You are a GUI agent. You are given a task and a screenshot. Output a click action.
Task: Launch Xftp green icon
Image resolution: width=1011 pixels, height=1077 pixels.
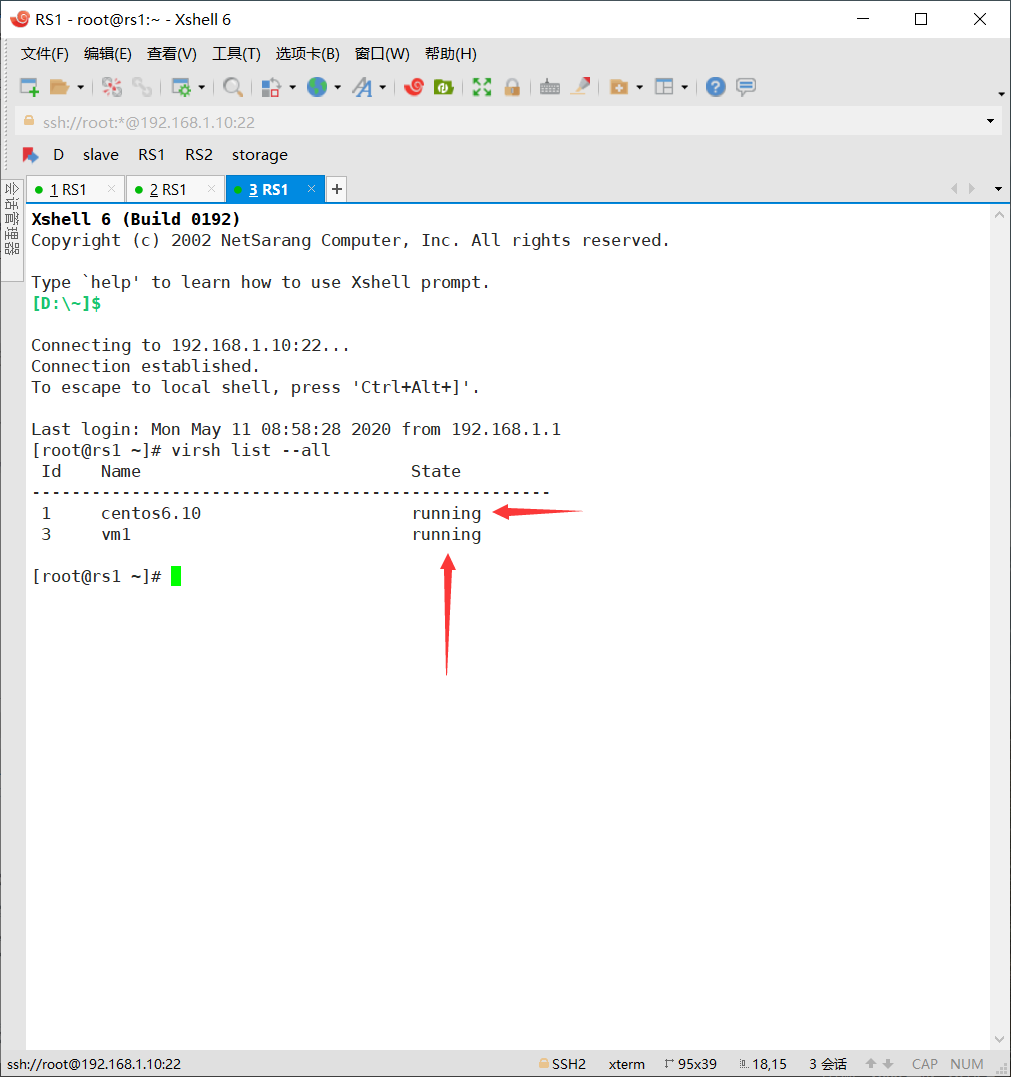[x=444, y=87]
